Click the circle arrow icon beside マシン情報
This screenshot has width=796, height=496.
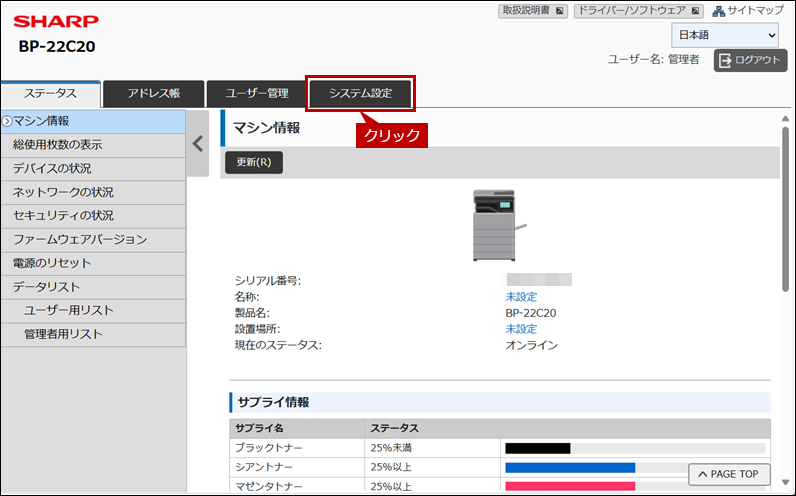click(7, 121)
